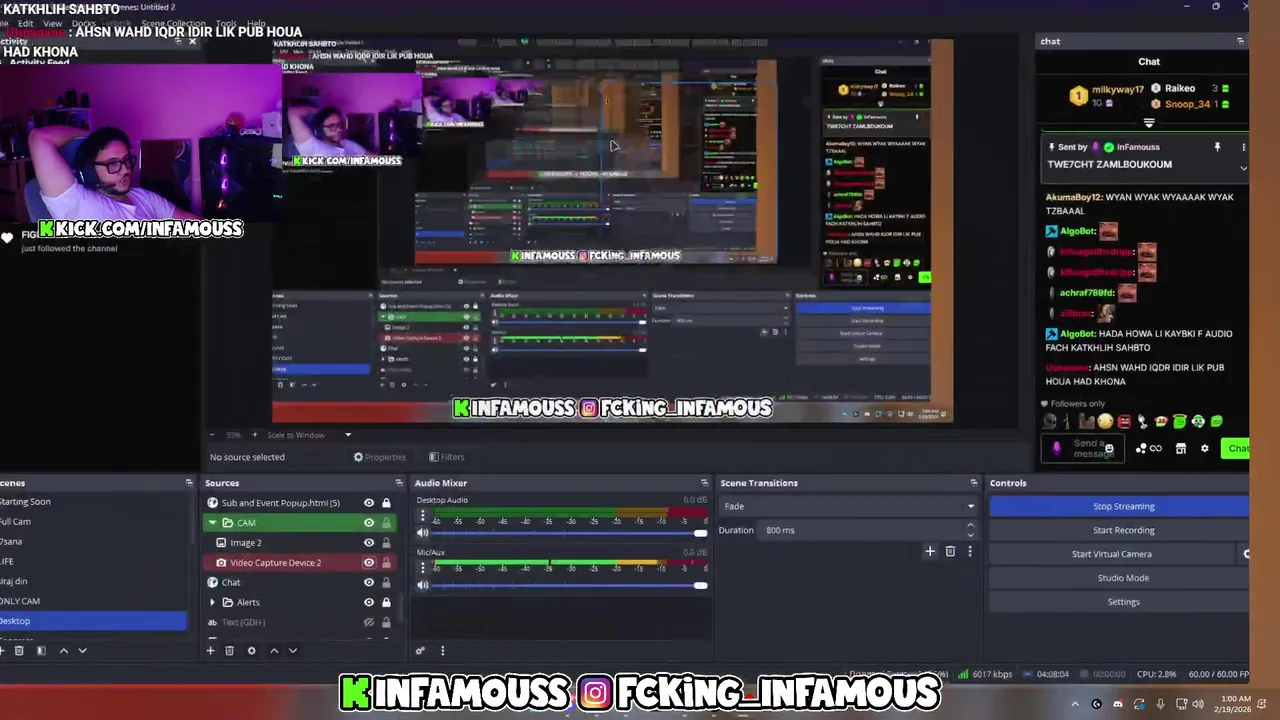
Task: Pop out the Sources dock icon
Action: (399, 483)
